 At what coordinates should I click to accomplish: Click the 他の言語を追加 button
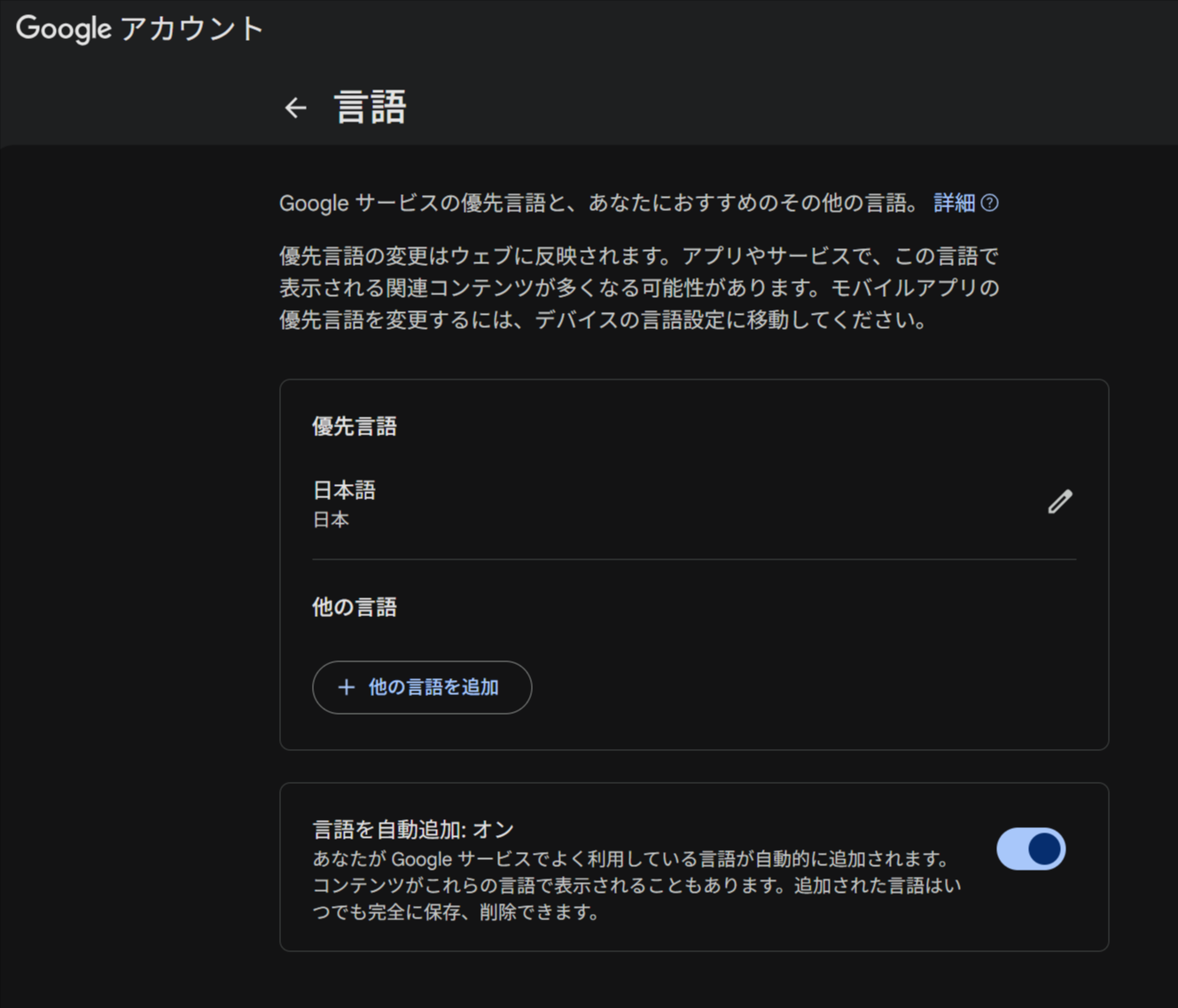(422, 687)
